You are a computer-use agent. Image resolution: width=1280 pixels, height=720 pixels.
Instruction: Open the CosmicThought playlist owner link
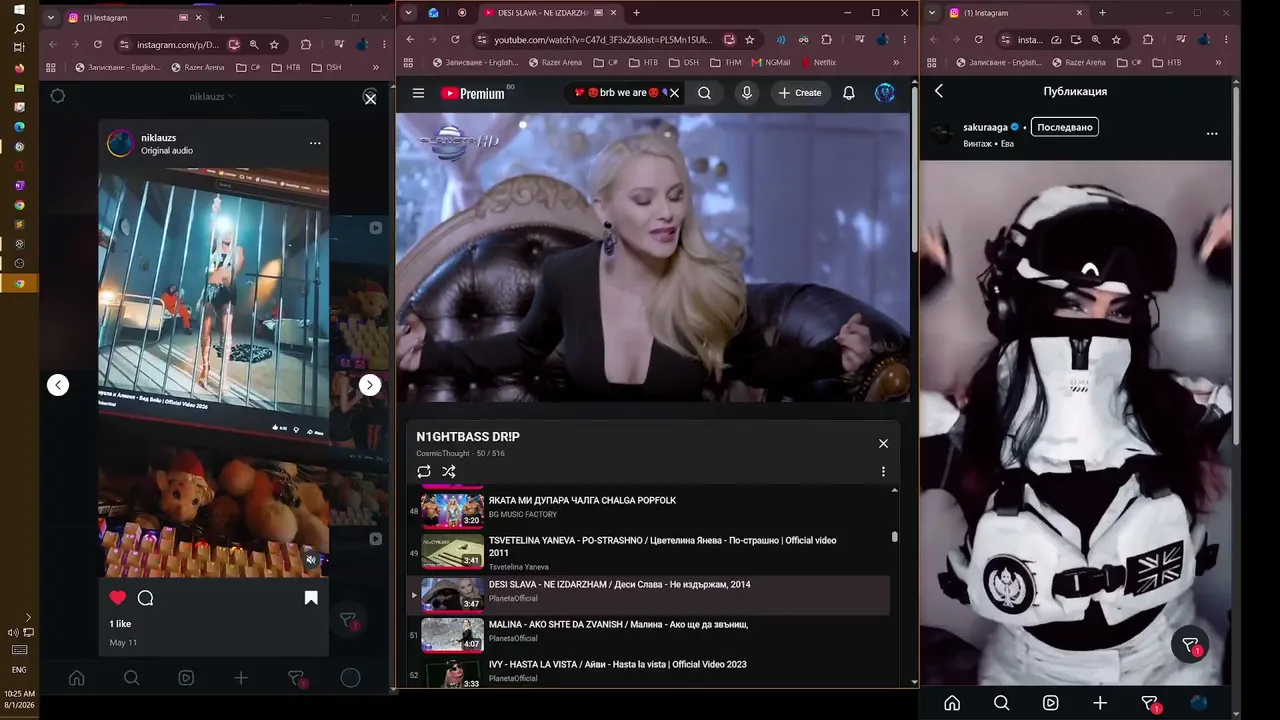(x=443, y=454)
